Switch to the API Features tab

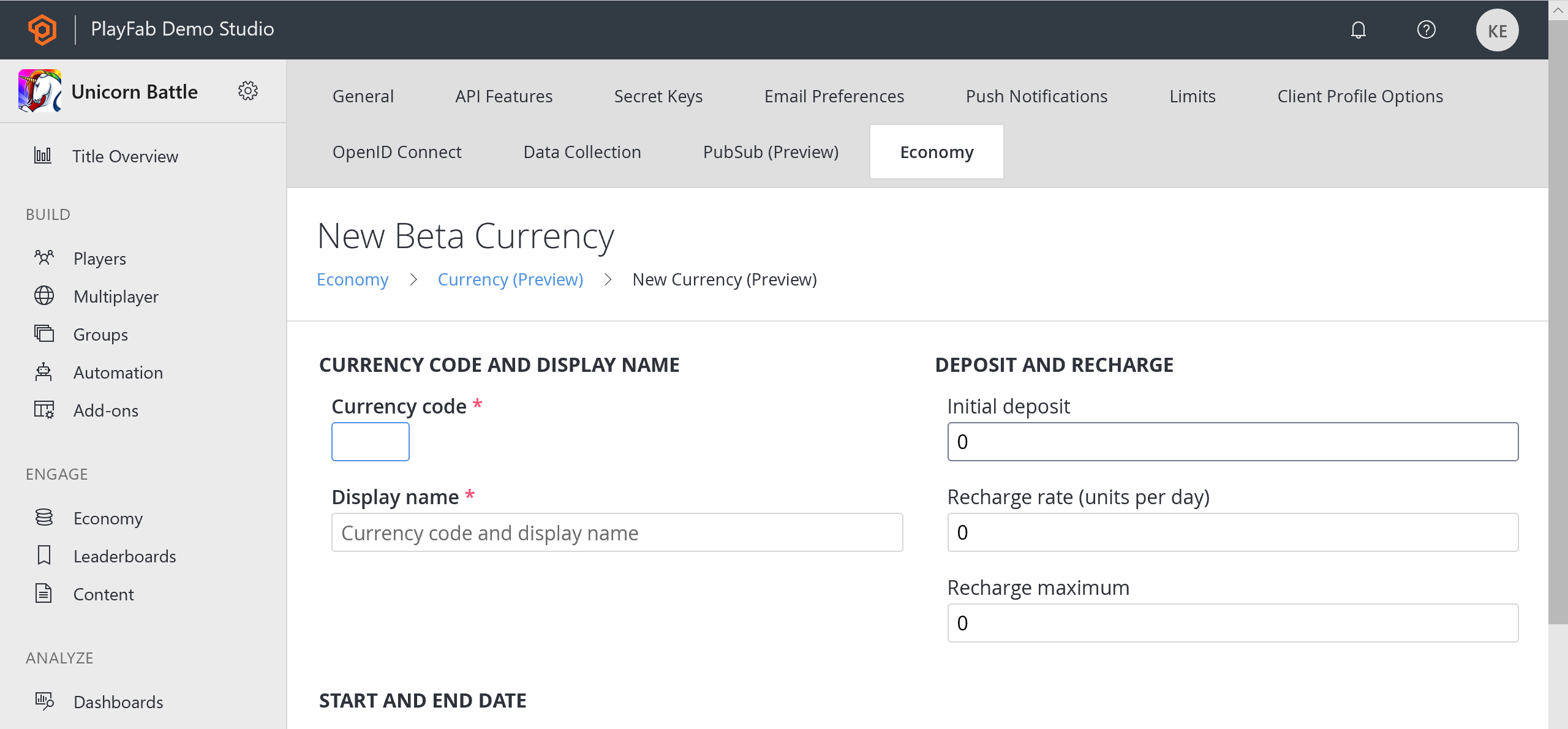(503, 95)
